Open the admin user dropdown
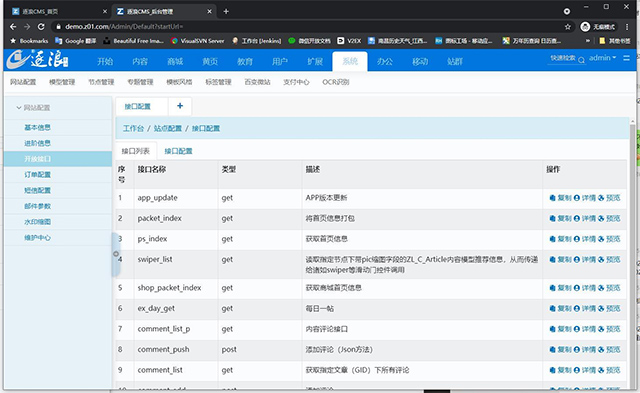The width and height of the screenshot is (640, 393). coord(602,58)
